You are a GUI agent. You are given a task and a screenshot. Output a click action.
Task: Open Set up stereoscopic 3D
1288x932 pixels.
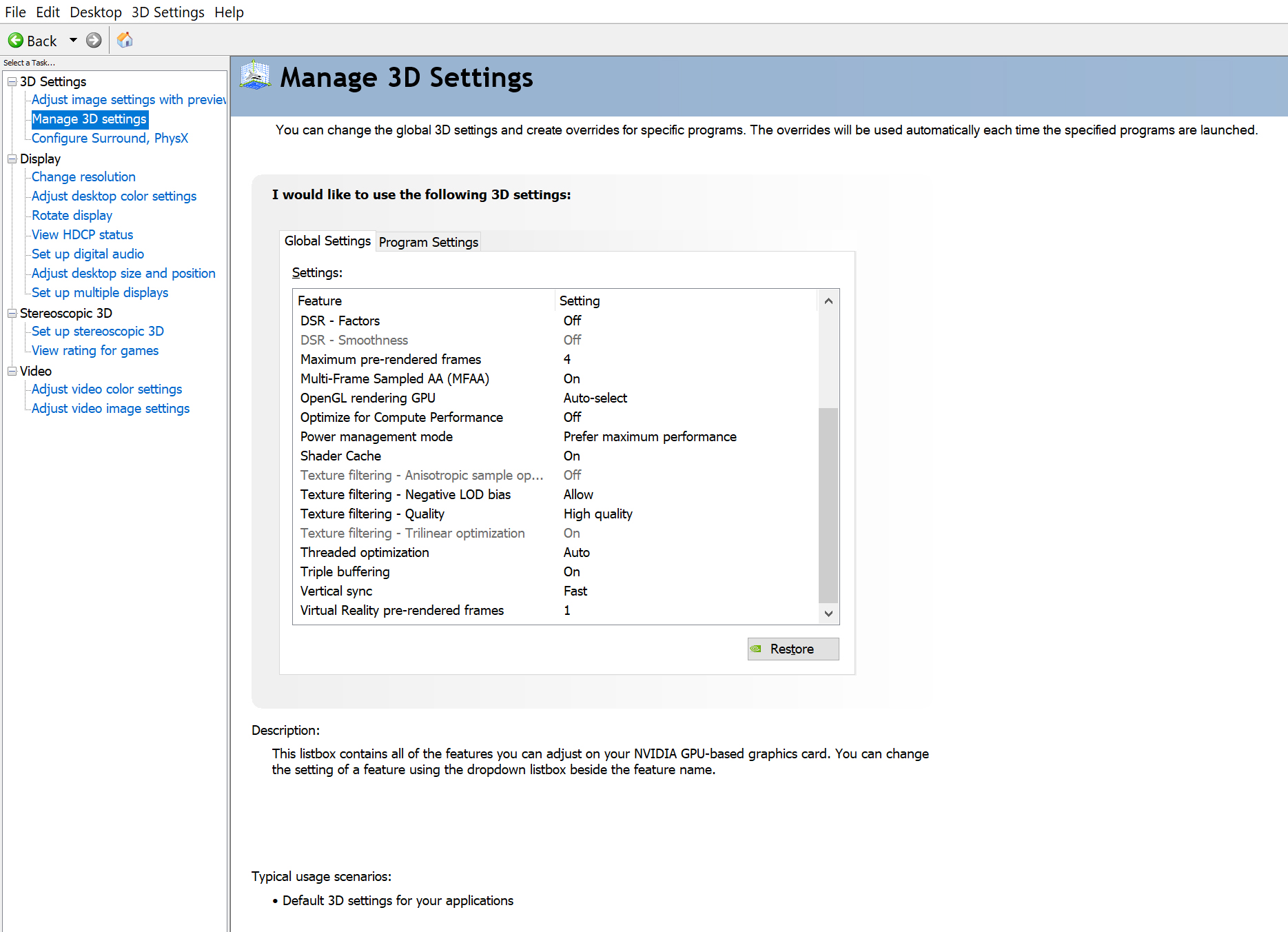[x=98, y=331]
